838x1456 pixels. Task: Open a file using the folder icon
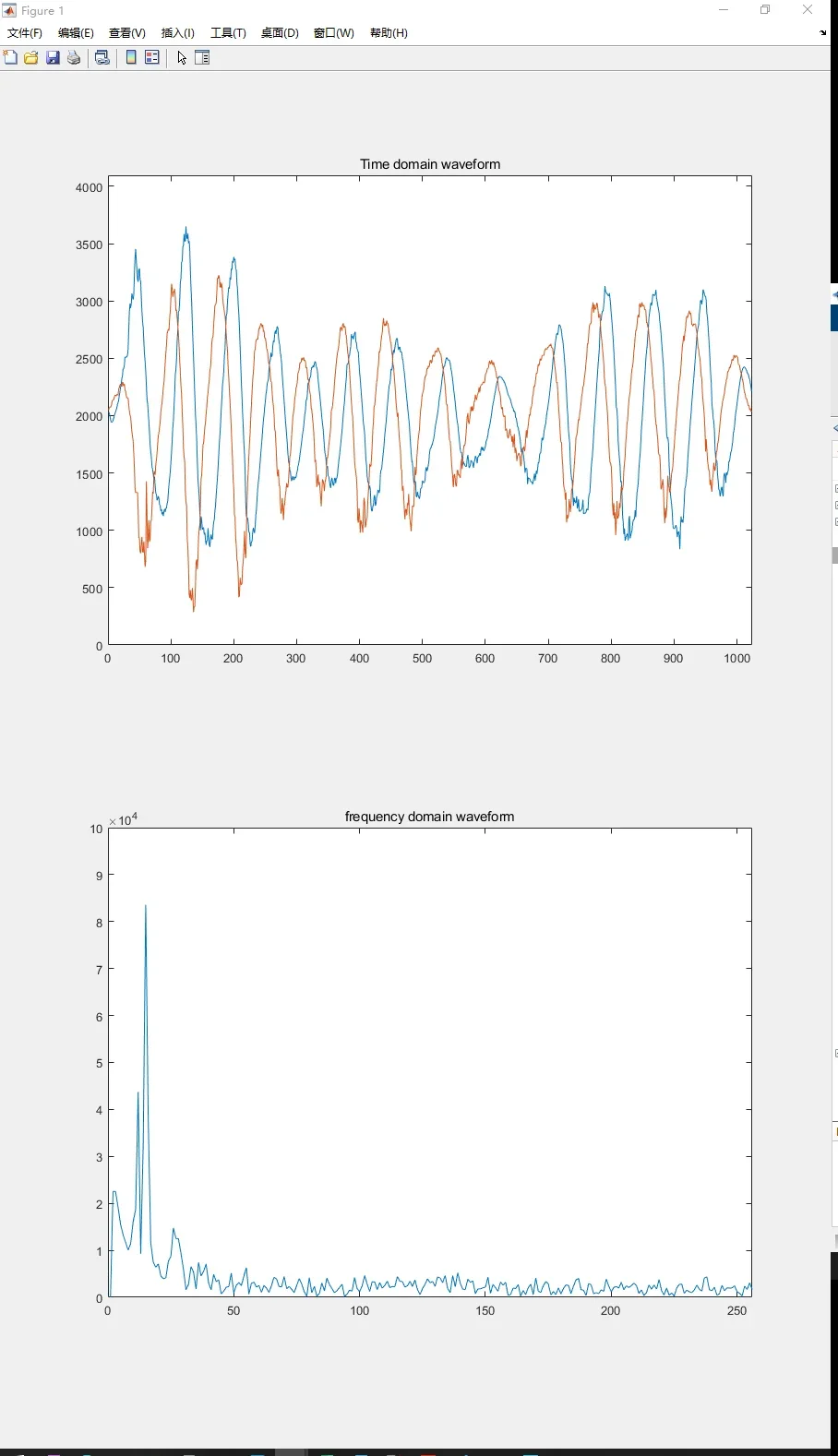coord(31,57)
